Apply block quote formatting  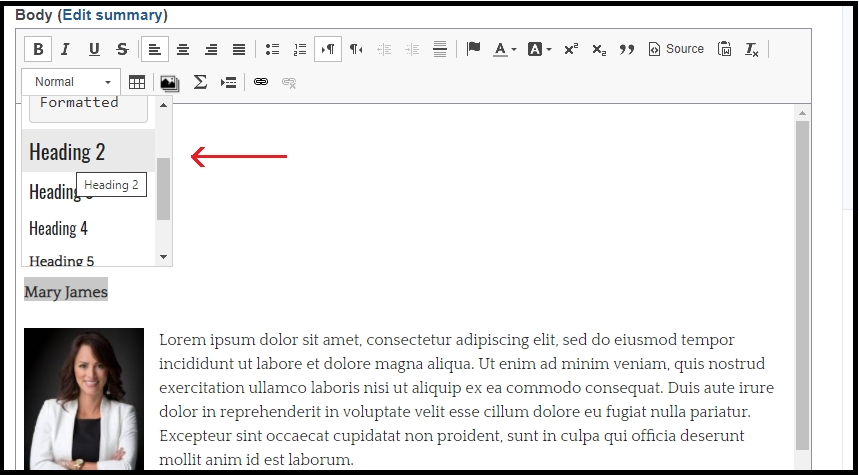click(x=627, y=49)
